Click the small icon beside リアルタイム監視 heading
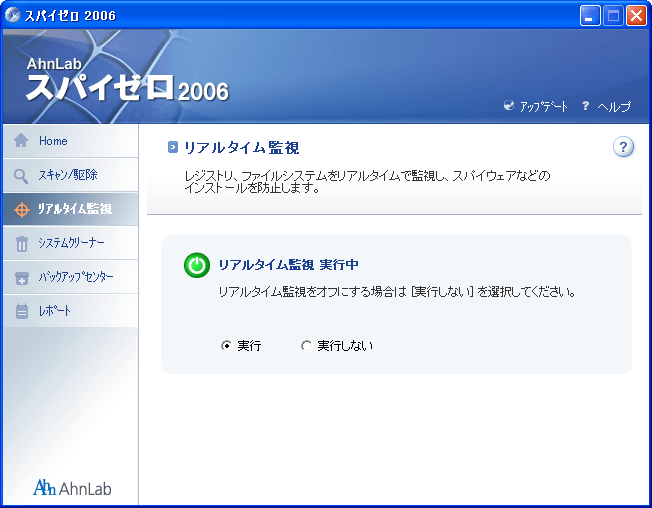652x508 pixels. click(173, 147)
